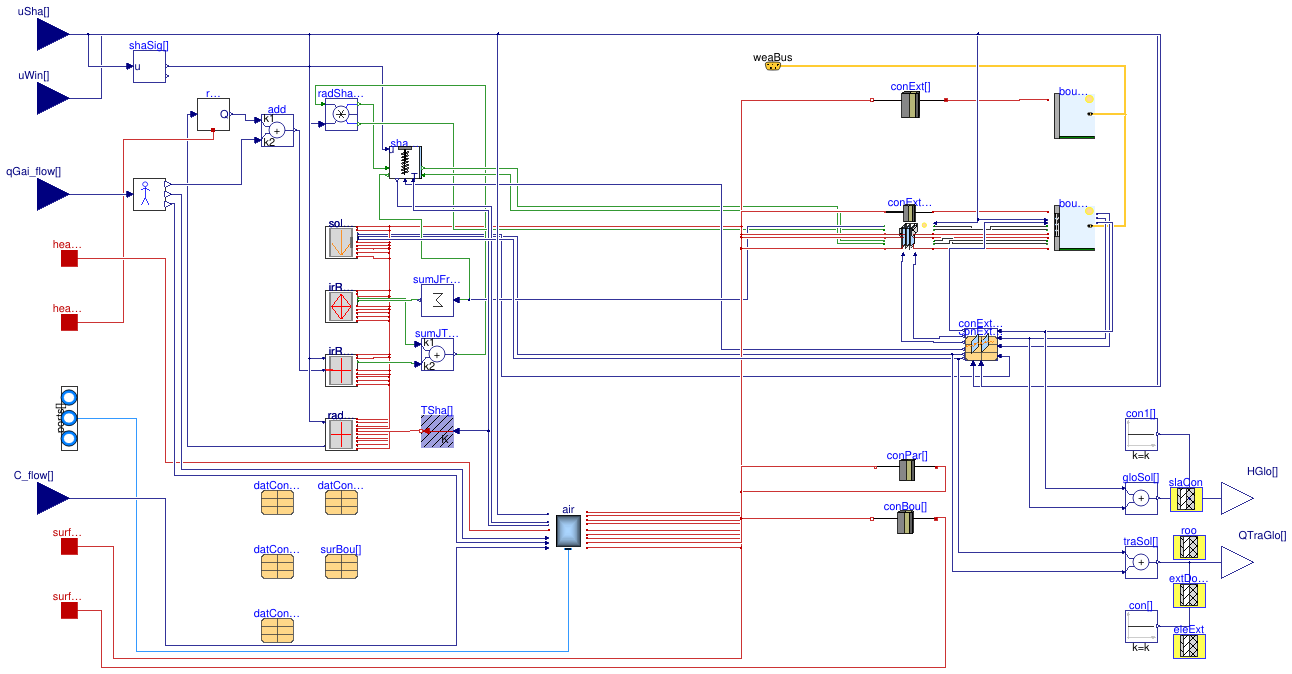Image resolution: width=1292 pixels, height=674 pixels.
Task: Select the uppermost red hea... heat port
Action: point(69,259)
